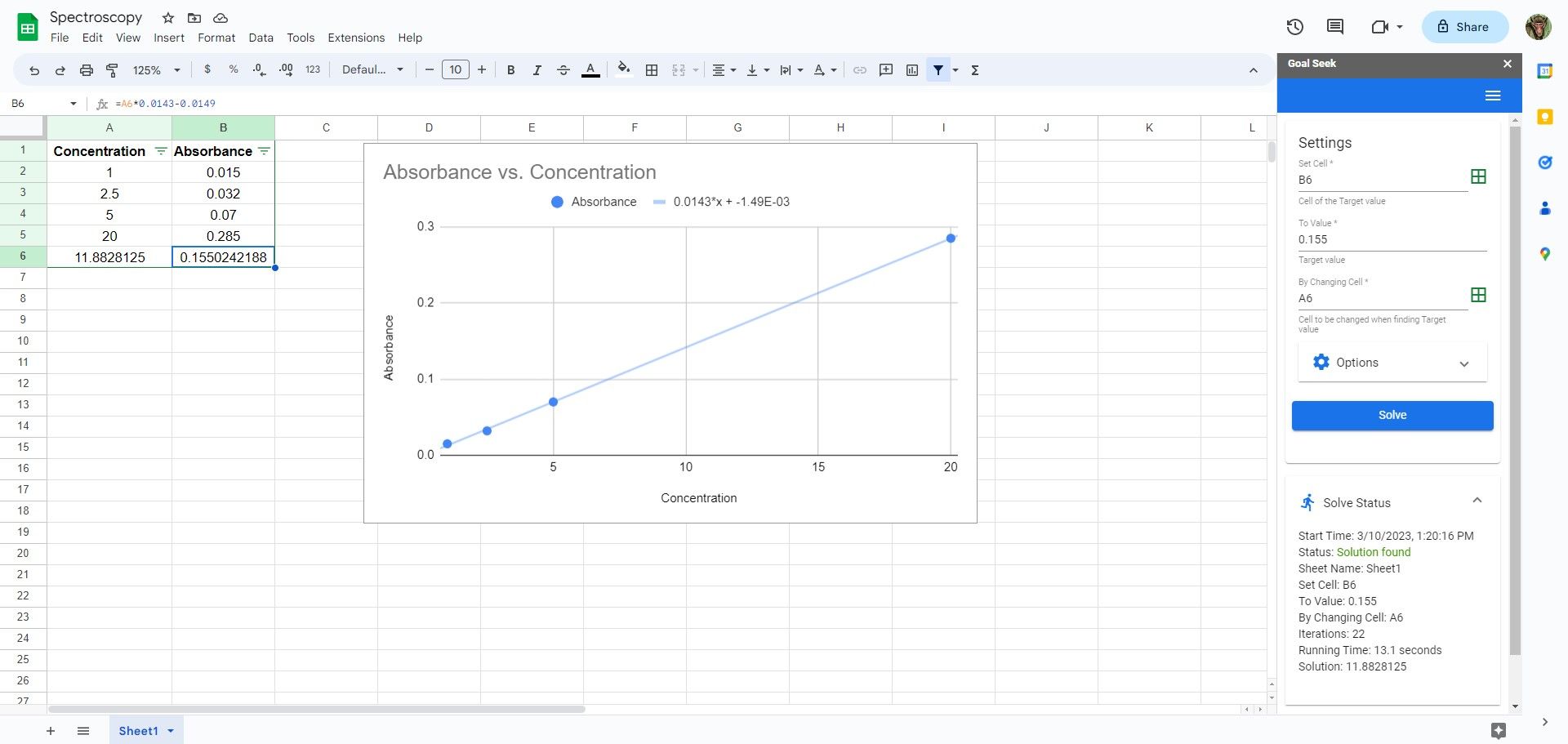Open the text color picker
Screen dimensions: 1568x744
pyautogui.click(x=590, y=70)
